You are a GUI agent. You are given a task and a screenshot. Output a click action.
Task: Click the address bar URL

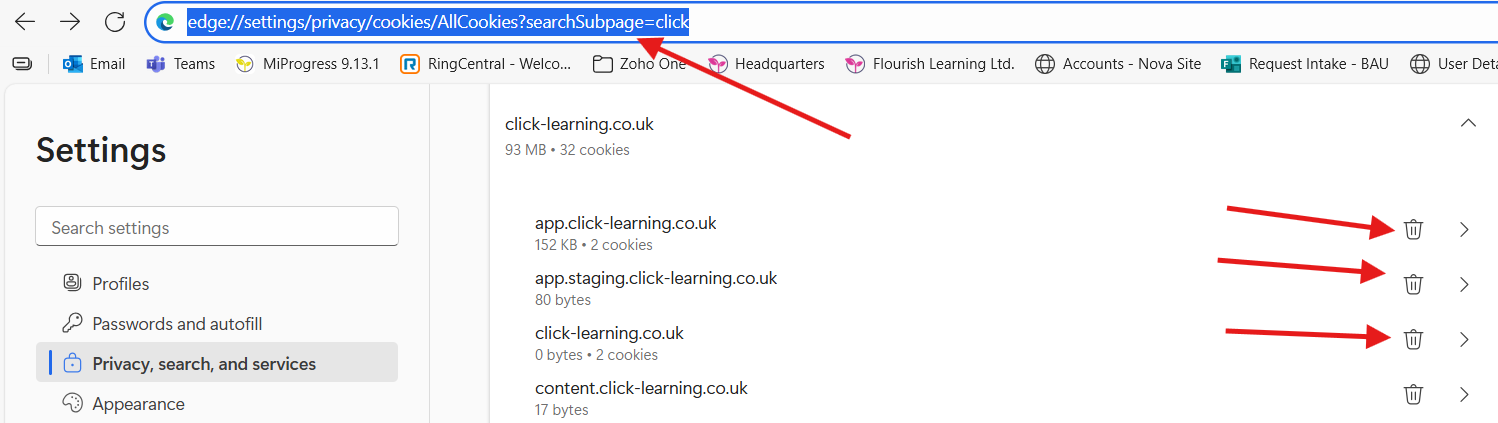point(438,22)
